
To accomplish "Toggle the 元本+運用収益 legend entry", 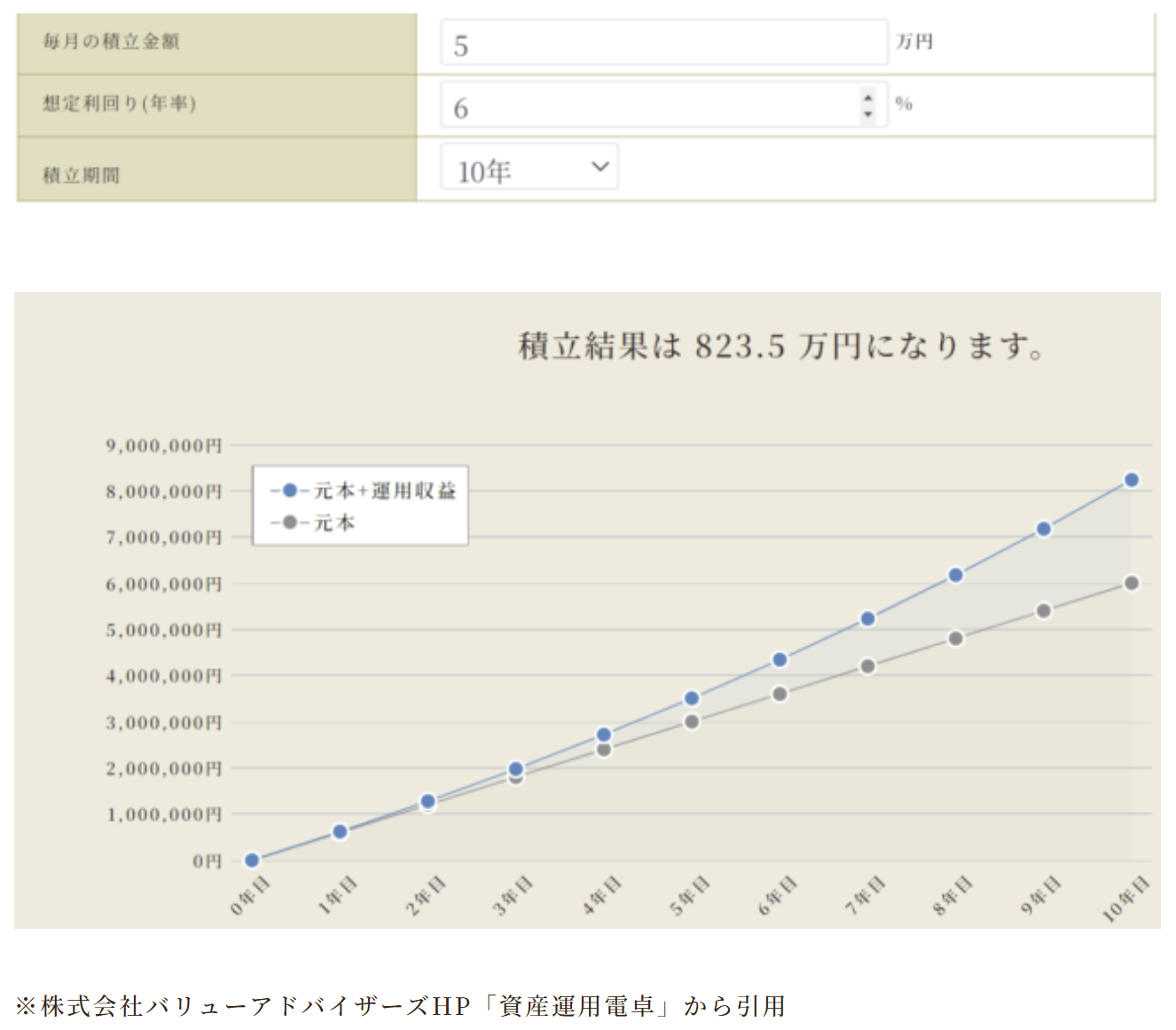I will pyautogui.click(x=363, y=491).
